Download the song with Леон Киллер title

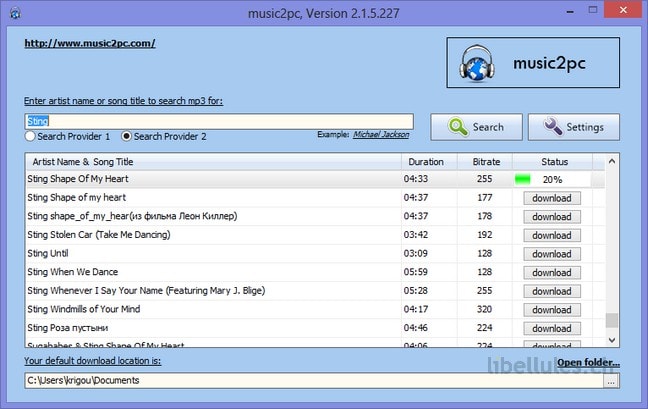point(552,217)
